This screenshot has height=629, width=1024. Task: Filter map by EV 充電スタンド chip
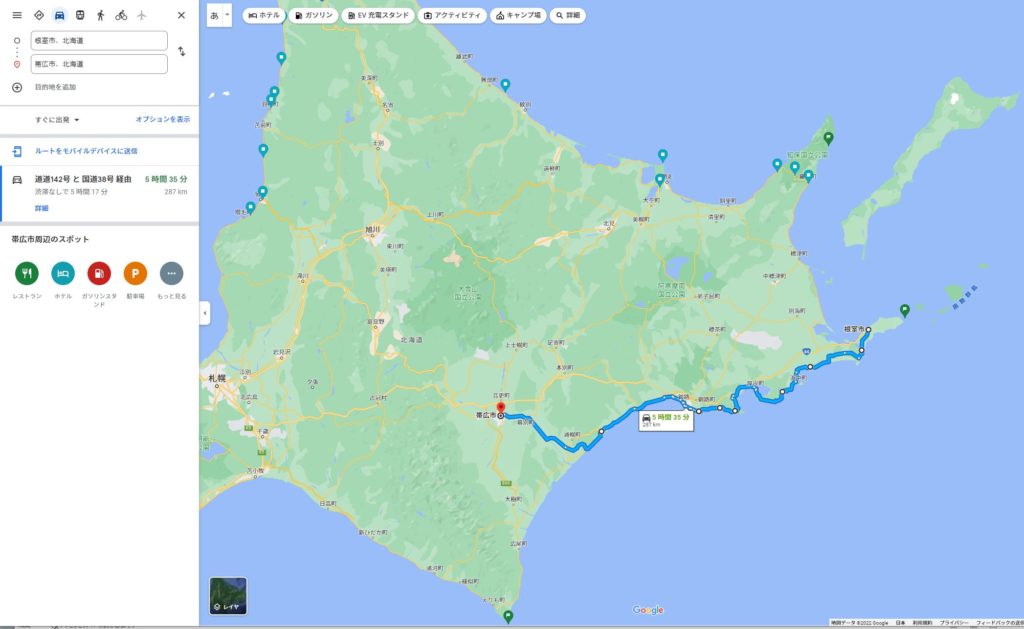[376, 16]
